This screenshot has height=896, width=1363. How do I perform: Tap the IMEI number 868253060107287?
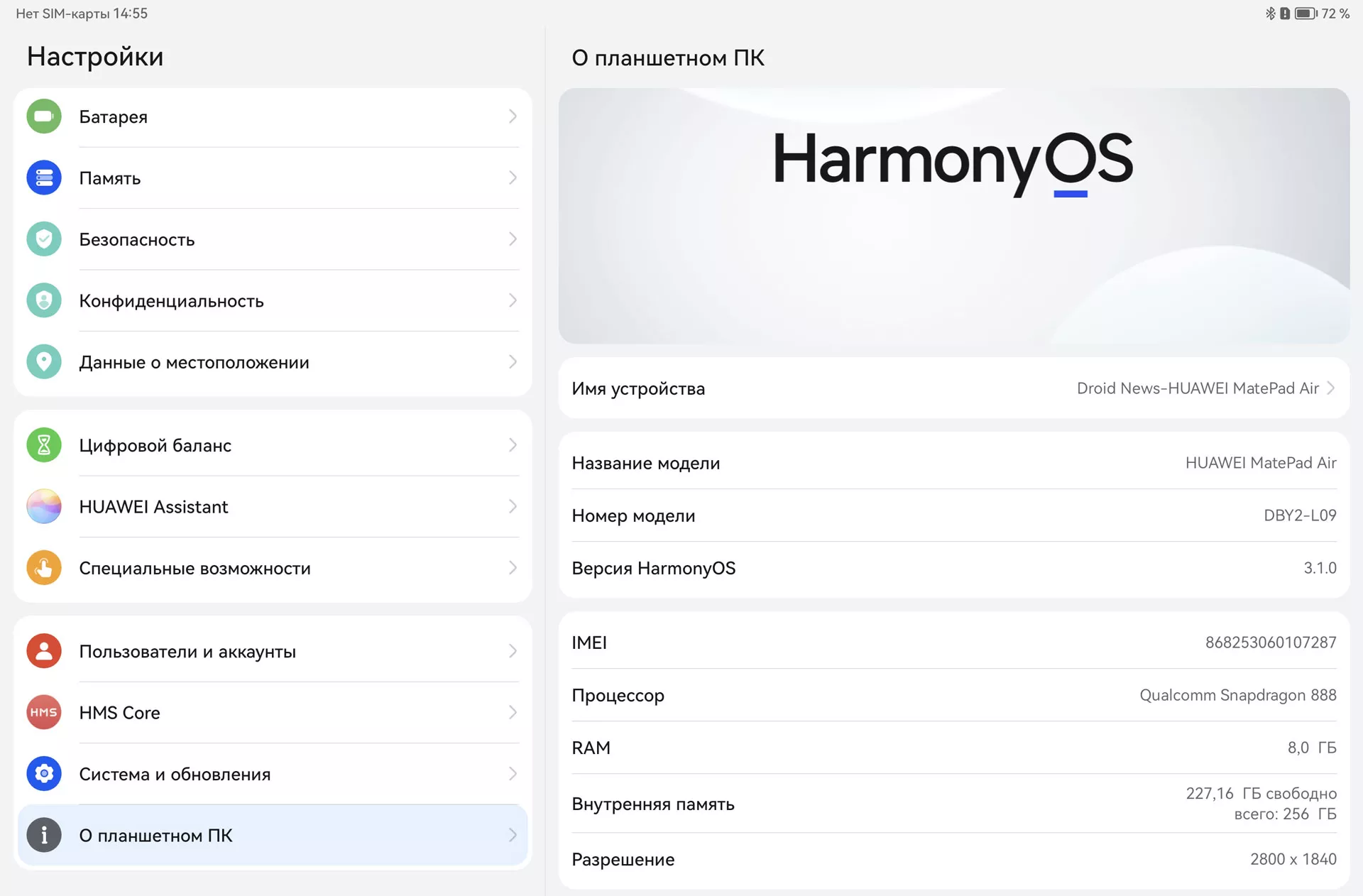click(1271, 643)
